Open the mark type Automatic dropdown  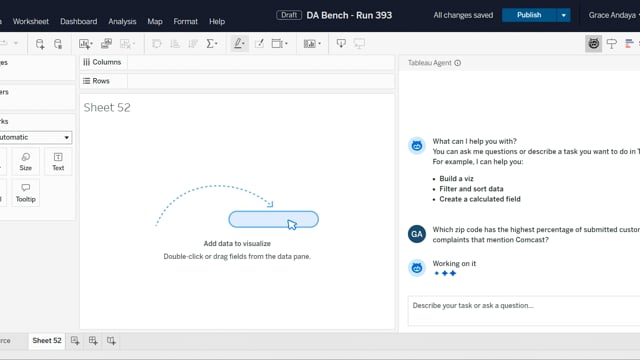(x=35, y=137)
